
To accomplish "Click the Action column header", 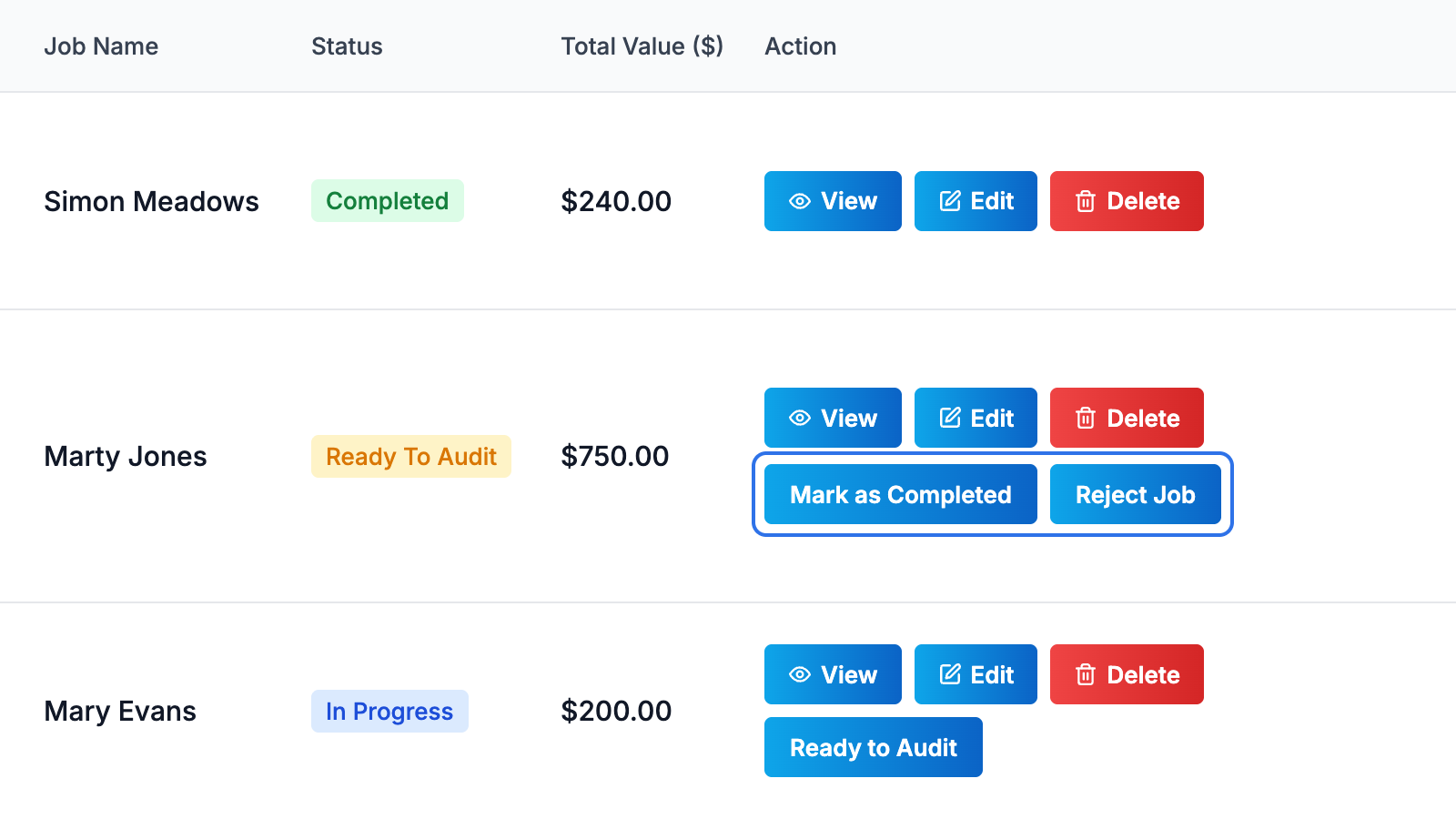I will pos(800,46).
